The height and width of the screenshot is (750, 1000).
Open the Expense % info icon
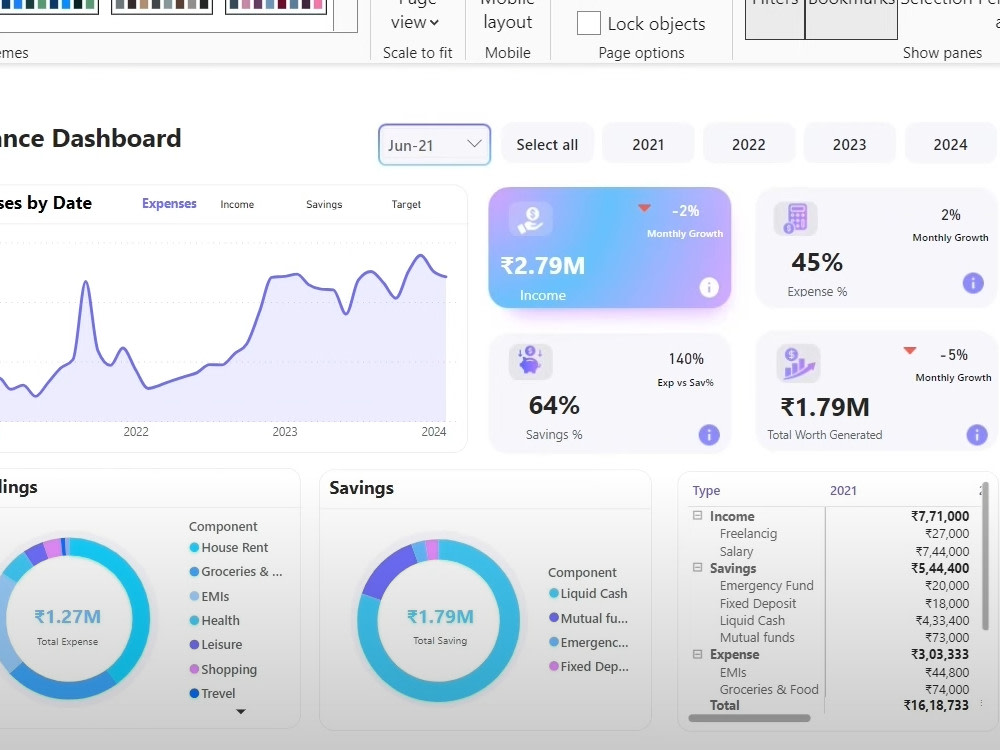click(973, 283)
